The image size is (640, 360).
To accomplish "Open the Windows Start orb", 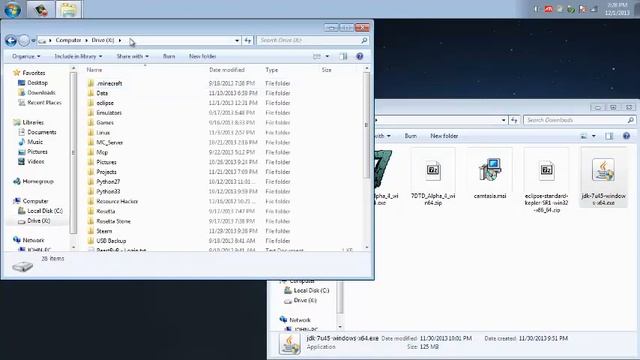I will click(x=12, y=9).
